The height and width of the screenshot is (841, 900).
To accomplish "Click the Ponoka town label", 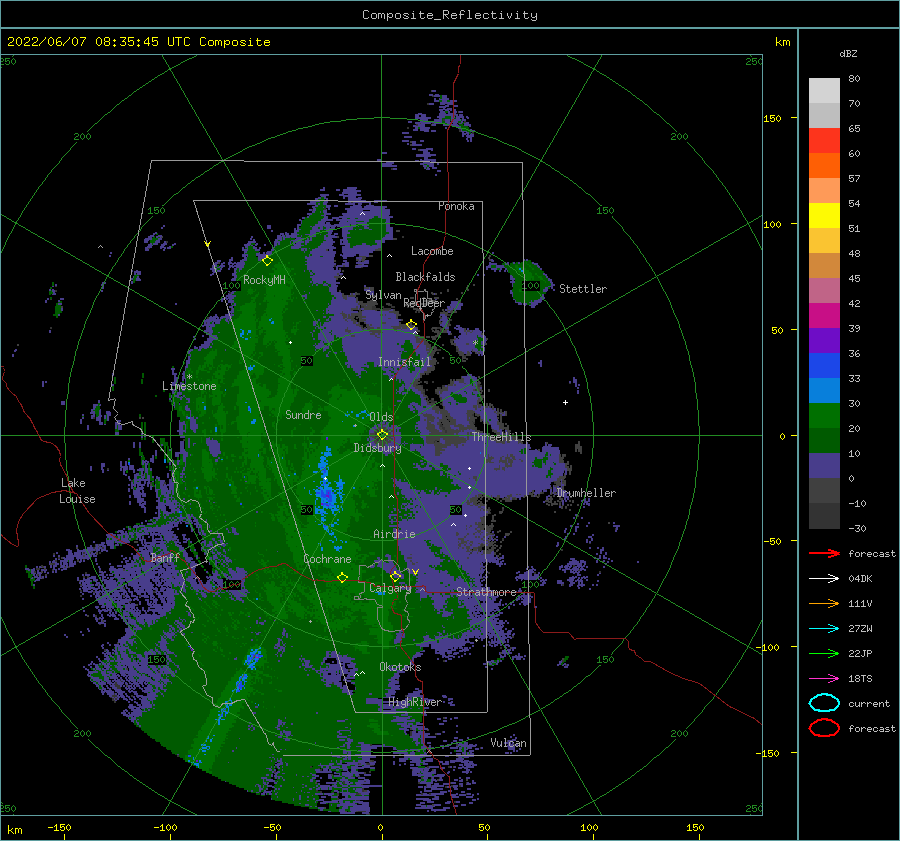I will (456, 206).
